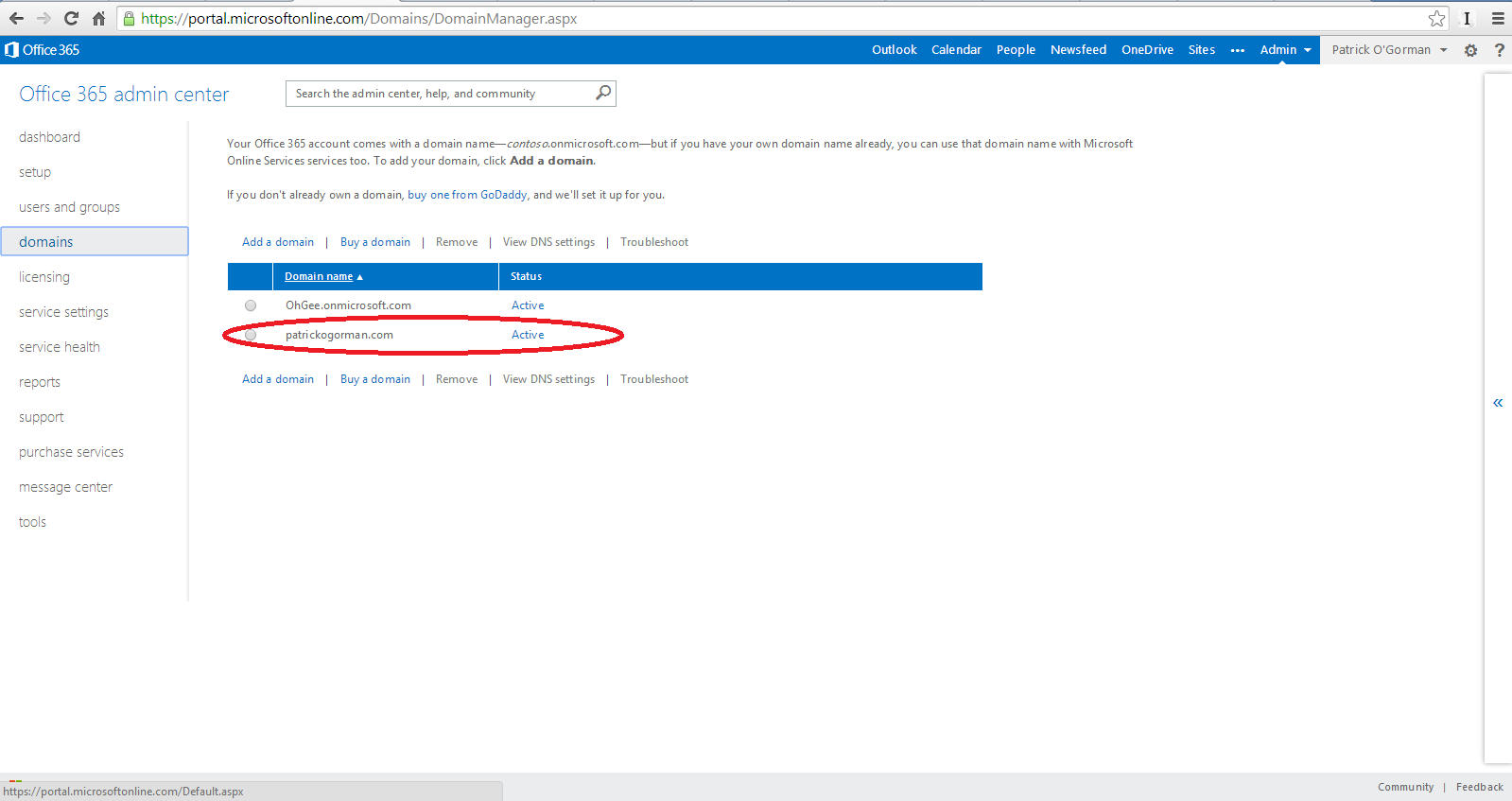Click the browser address bar URL
Viewport: 1512px width, 801px height.
point(359,18)
